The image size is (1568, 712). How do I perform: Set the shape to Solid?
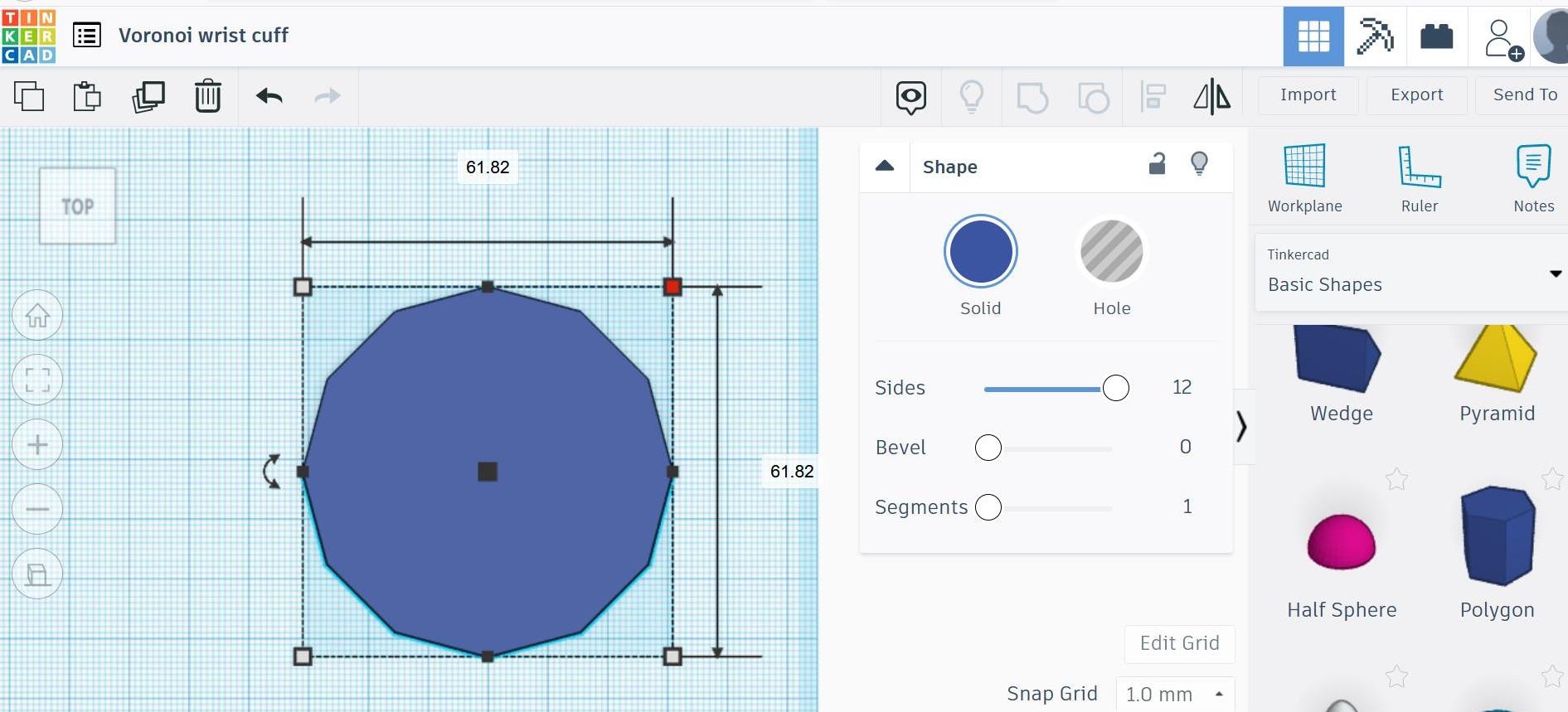point(981,251)
